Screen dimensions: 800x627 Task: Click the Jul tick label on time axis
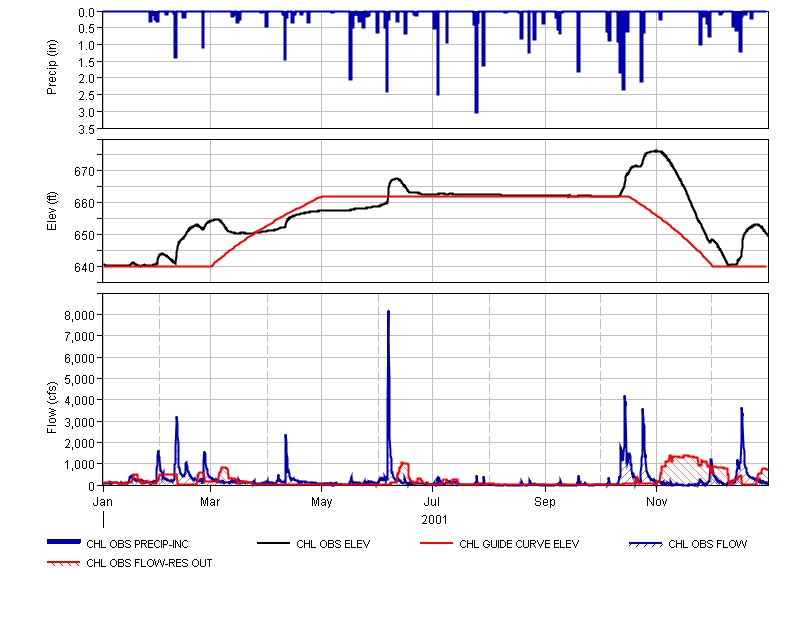click(432, 502)
